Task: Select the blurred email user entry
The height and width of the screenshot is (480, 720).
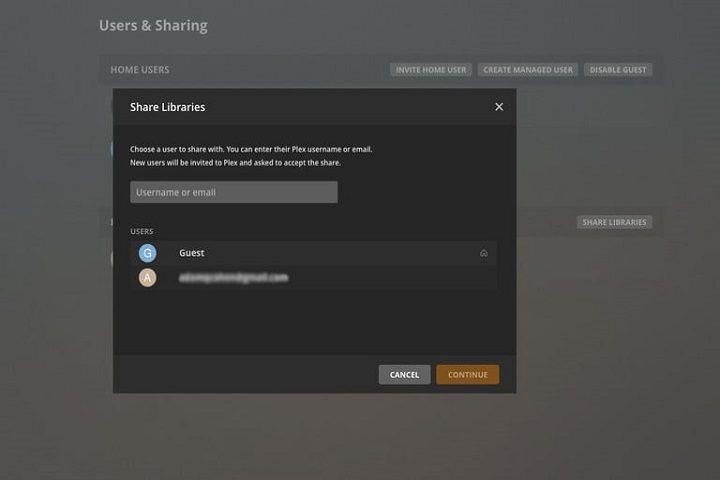Action: click(234, 277)
